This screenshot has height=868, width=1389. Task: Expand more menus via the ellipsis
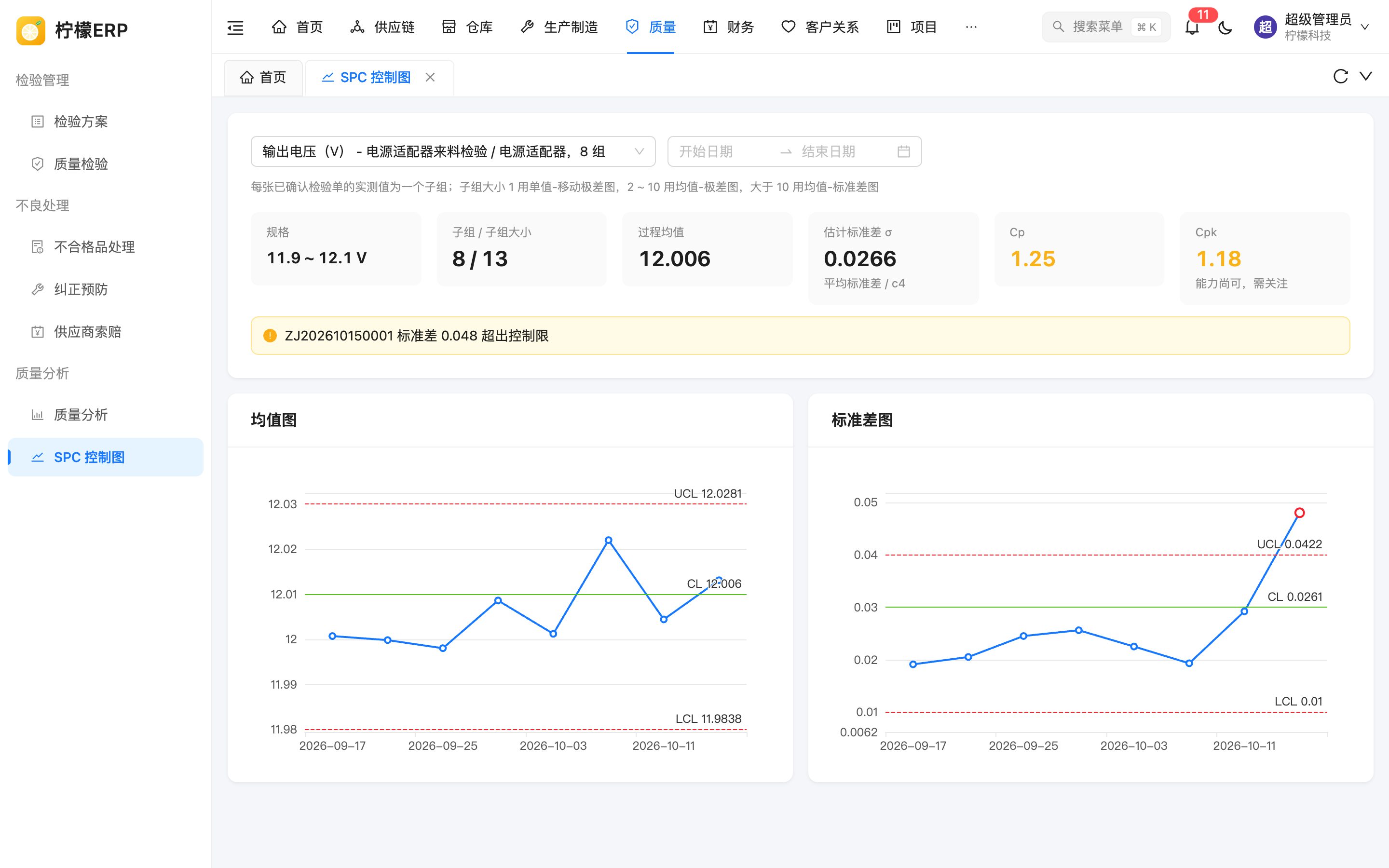[x=971, y=27]
